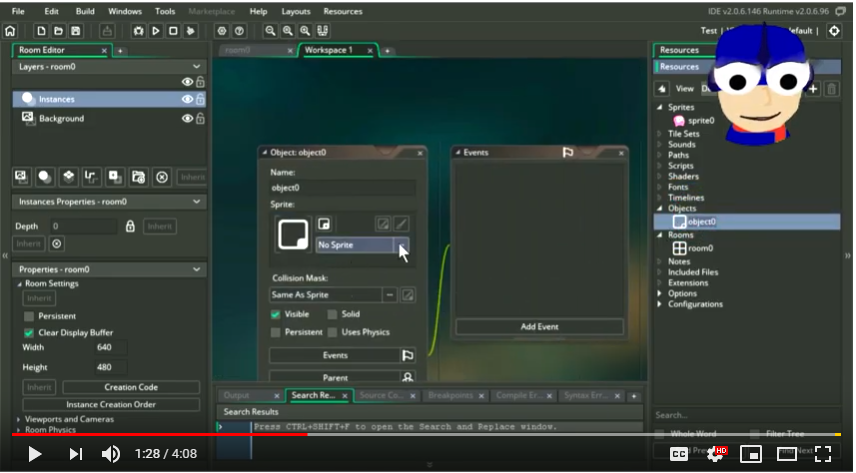Open the Layouts menu
Screen dimensions: 856x473
click(296, 11)
